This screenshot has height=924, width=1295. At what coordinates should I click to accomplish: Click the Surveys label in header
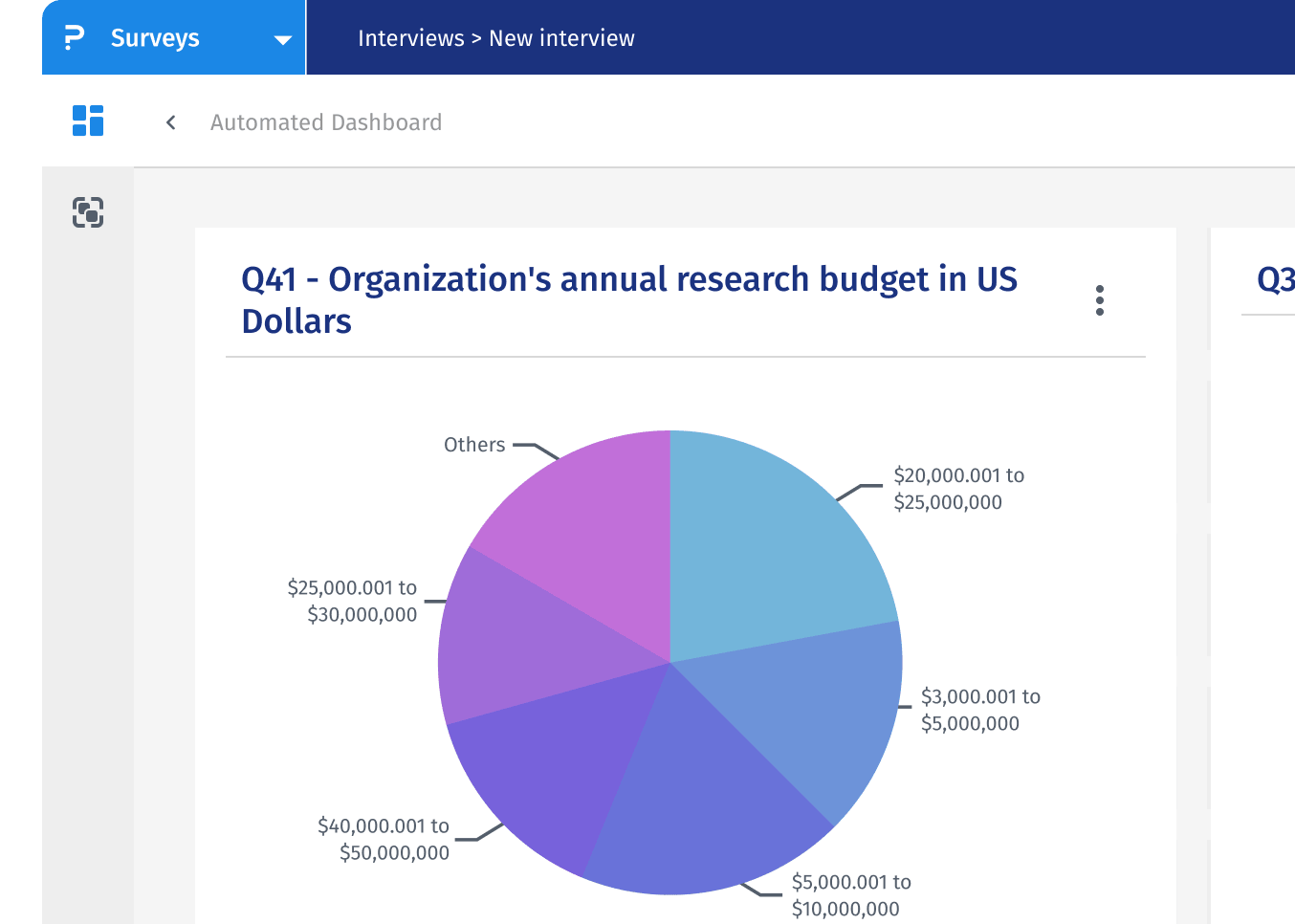click(x=155, y=38)
